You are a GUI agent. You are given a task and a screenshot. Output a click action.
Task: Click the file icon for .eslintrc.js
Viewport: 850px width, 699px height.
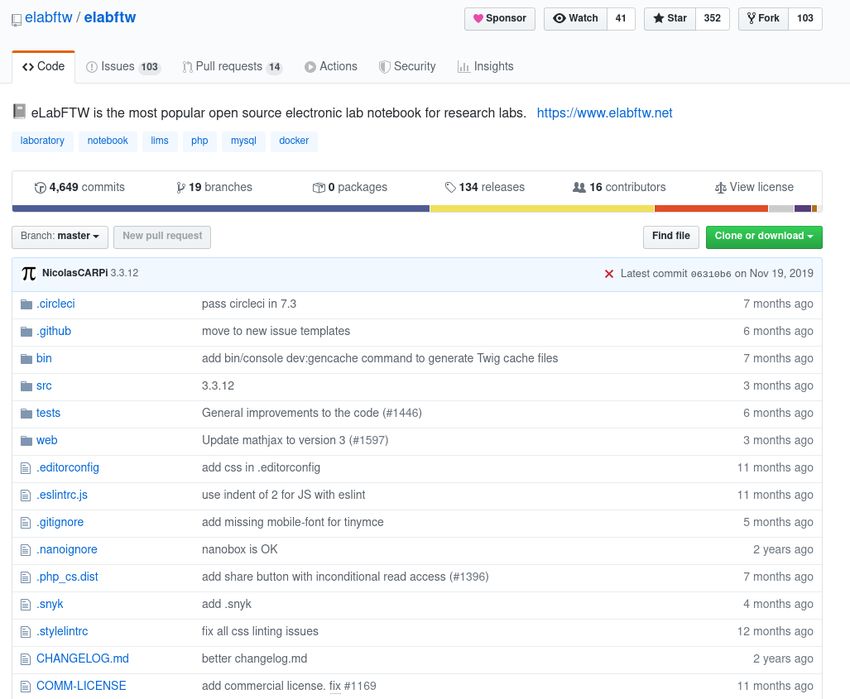click(25, 495)
